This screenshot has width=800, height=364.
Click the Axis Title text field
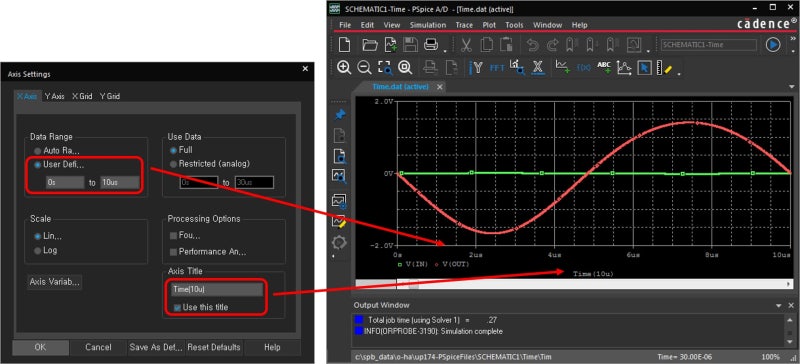(217, 289)
